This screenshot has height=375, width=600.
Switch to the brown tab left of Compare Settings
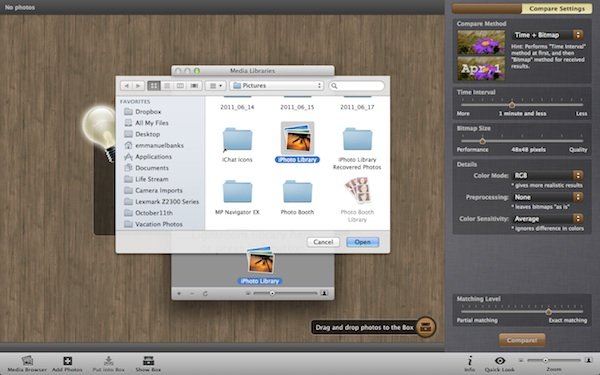(x=487, y=8)
